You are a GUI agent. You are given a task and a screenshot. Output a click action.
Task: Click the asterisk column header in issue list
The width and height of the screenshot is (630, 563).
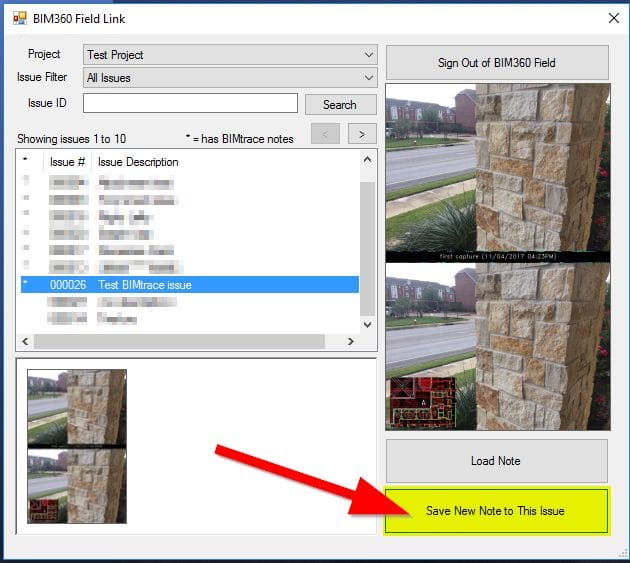26,160
